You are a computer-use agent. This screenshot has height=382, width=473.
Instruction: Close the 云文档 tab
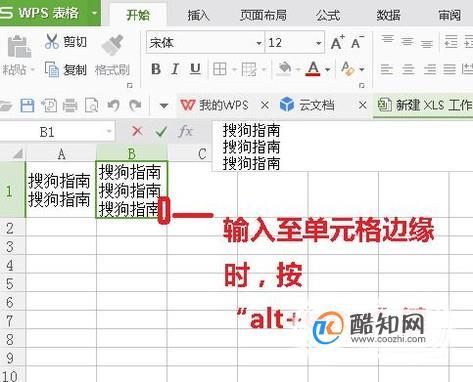(363, 106)
